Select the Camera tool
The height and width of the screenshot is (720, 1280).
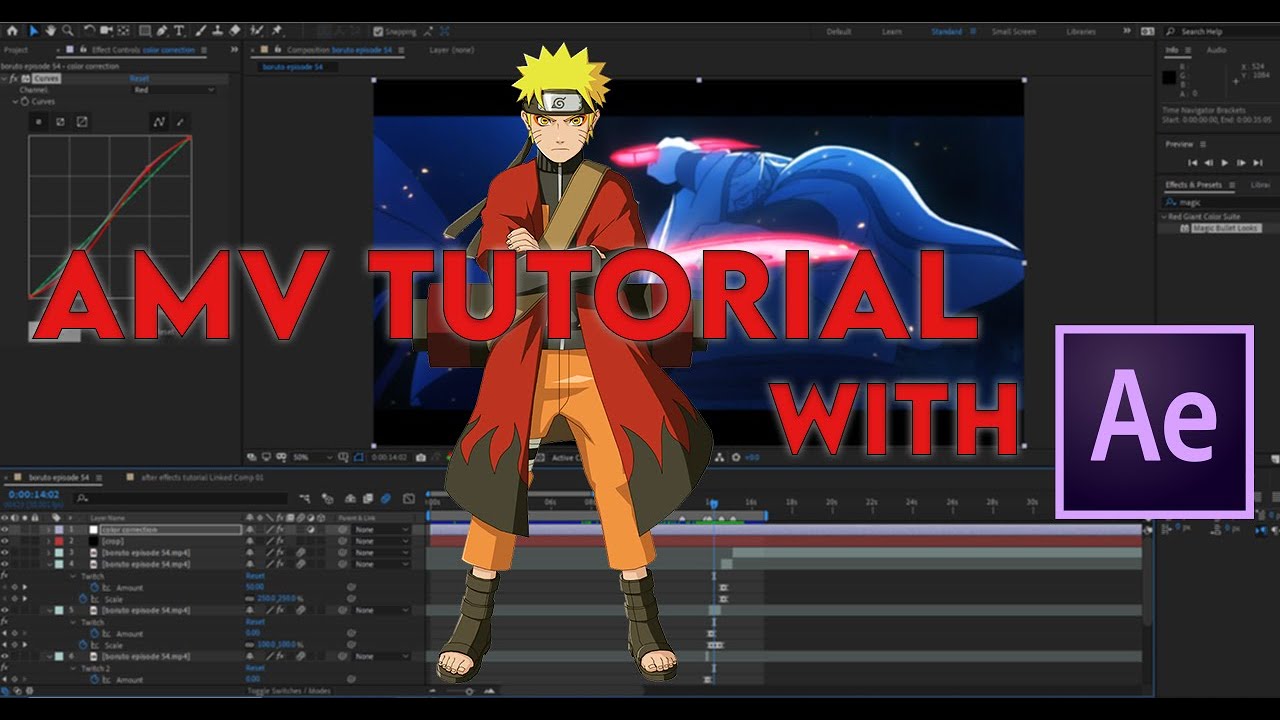coord(106,31)
